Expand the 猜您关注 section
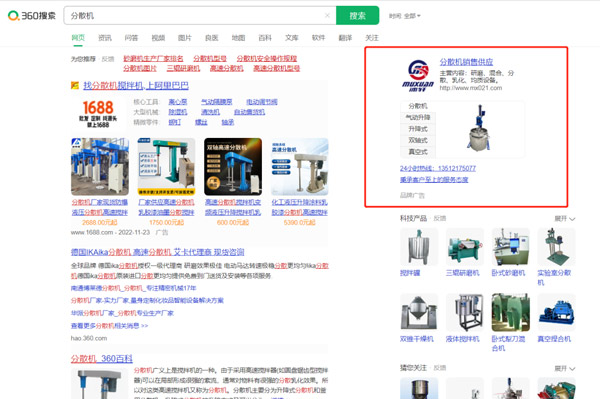This screenshot has width=600, height=399. pyautogui.click(x=565, y=368)
